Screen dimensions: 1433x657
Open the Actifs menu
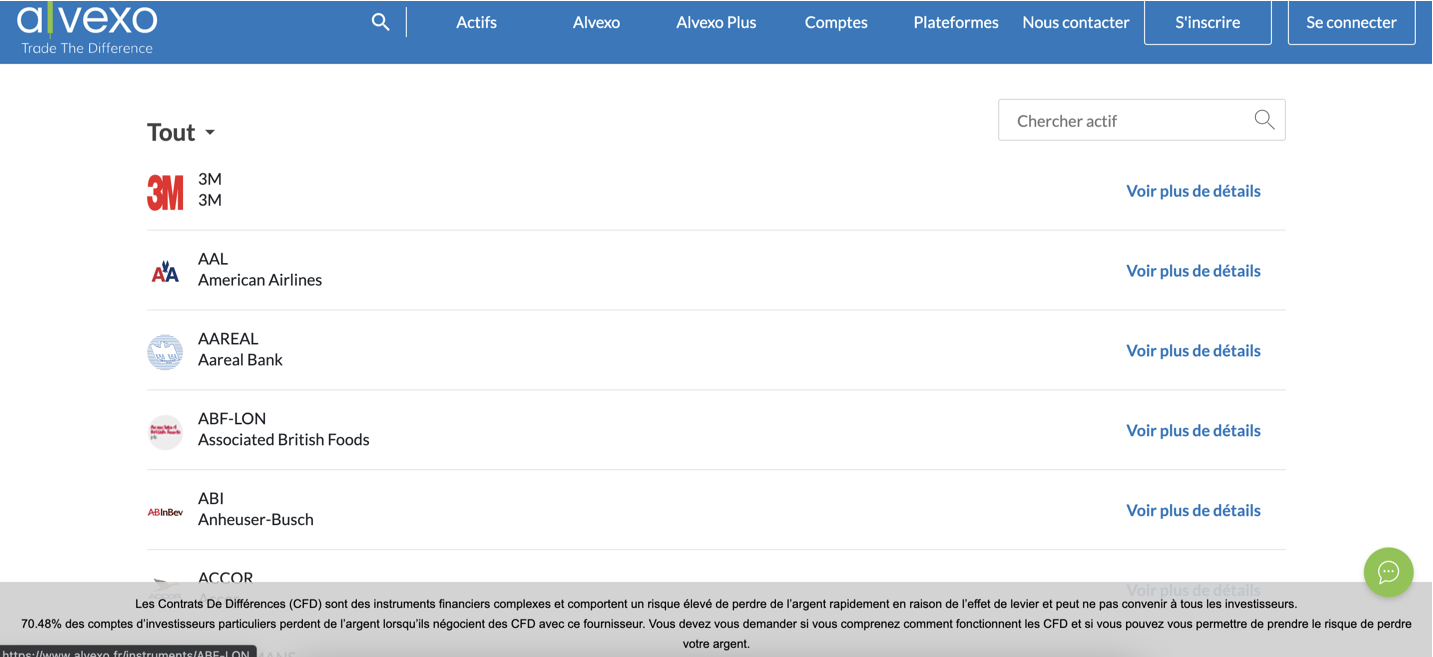pyautogui.click(x=476, y=21)
